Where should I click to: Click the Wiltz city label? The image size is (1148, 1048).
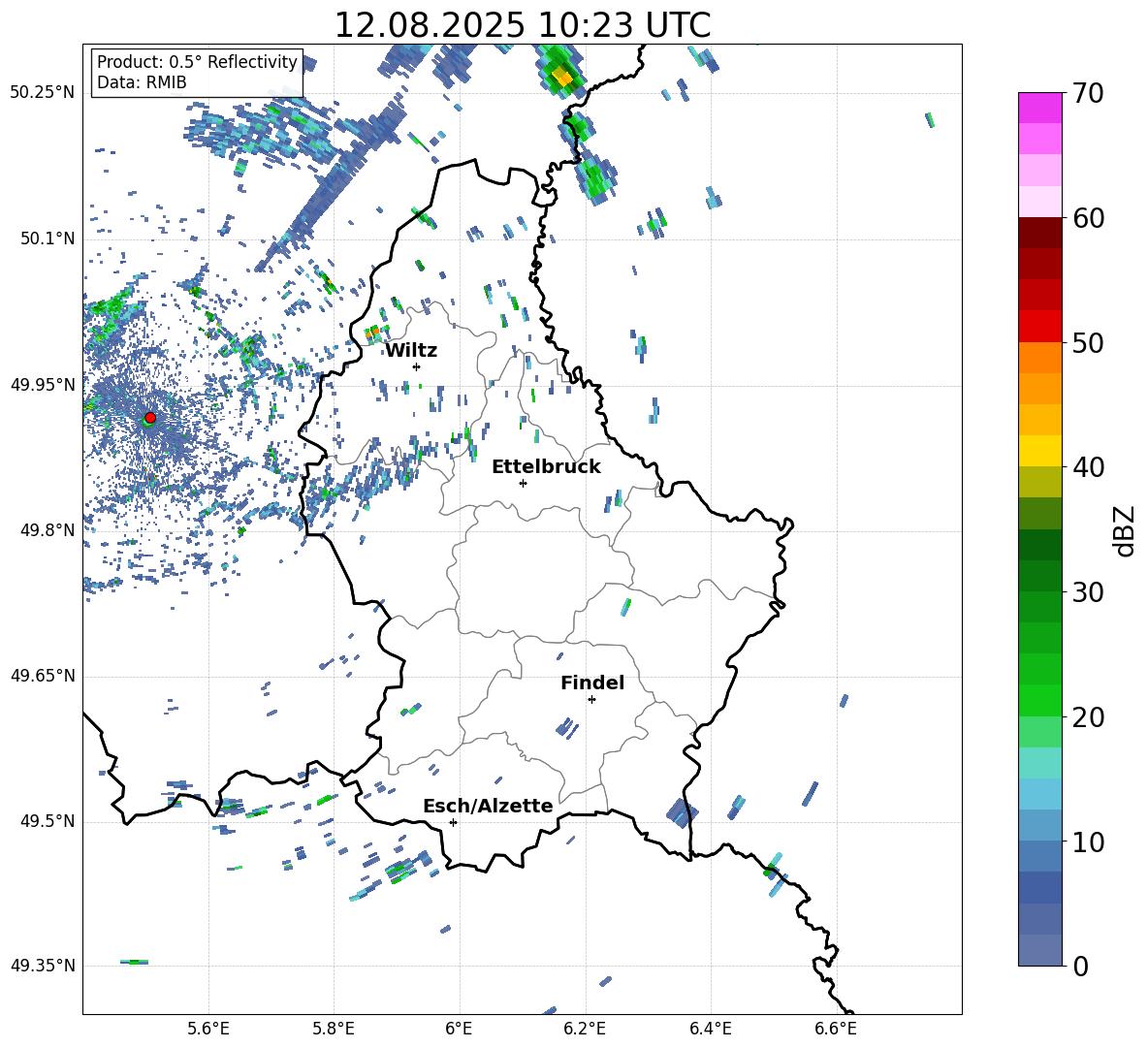[411, 351]
